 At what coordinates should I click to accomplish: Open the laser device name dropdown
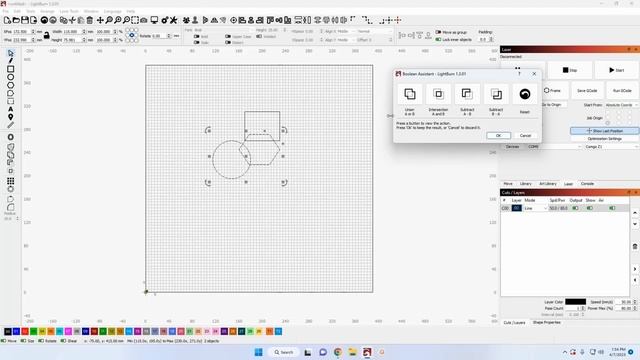(x=611, y=147)
